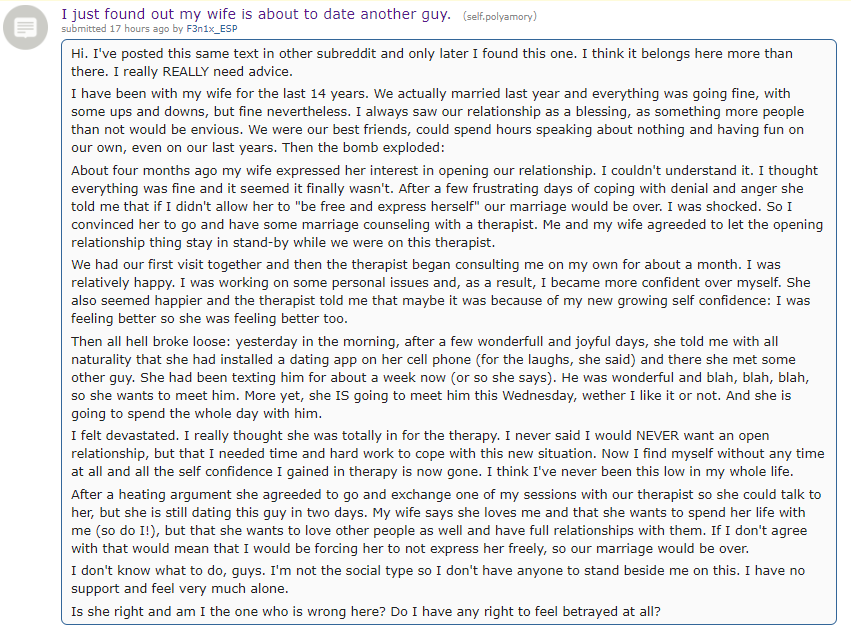Click the capitalized word 'NEVER' in the post
The width and height of the screenshot is (851, 630).
click(657, 436)
